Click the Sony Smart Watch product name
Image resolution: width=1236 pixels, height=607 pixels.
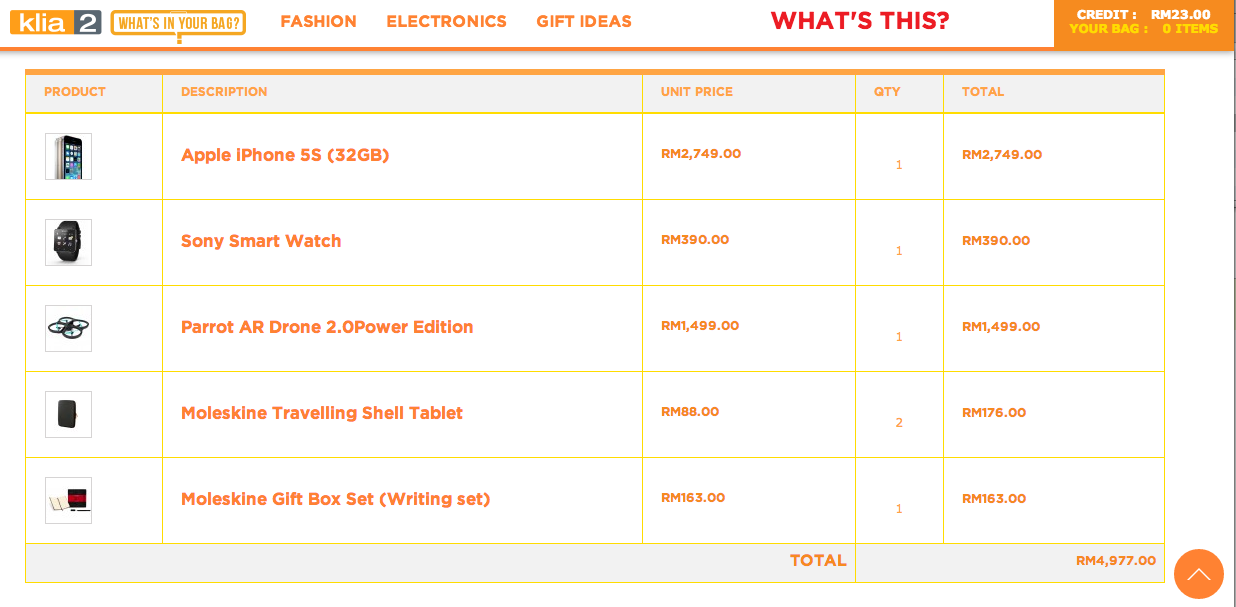click(261, 241)
